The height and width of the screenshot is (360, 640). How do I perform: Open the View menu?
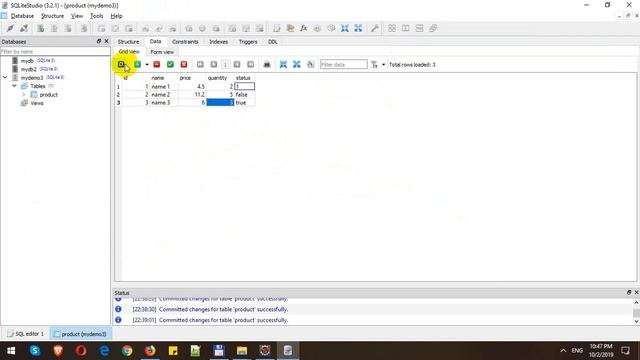point(77,16)
